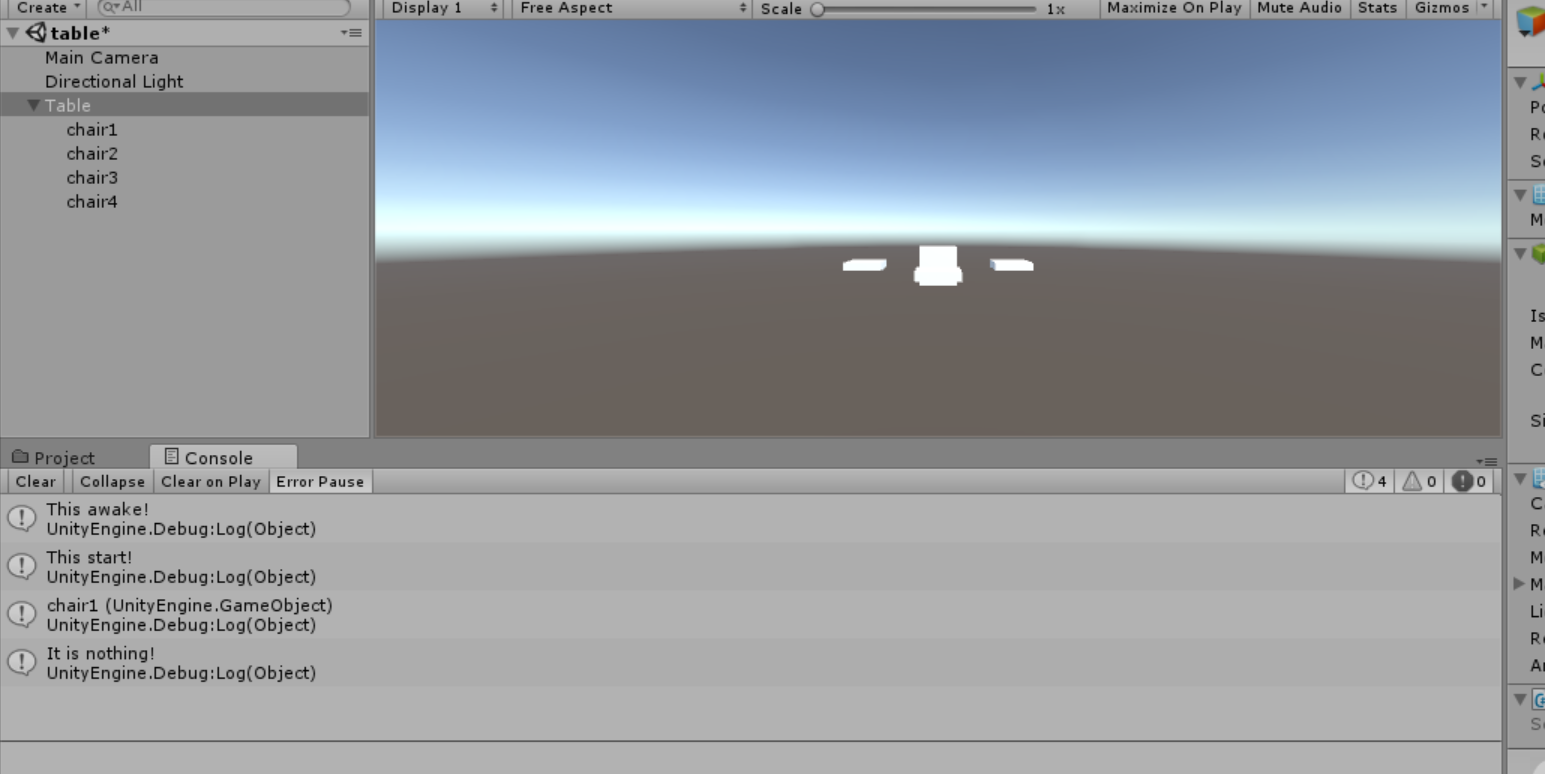
Task: Click the Scale slider handle
Action: (817, 9)
